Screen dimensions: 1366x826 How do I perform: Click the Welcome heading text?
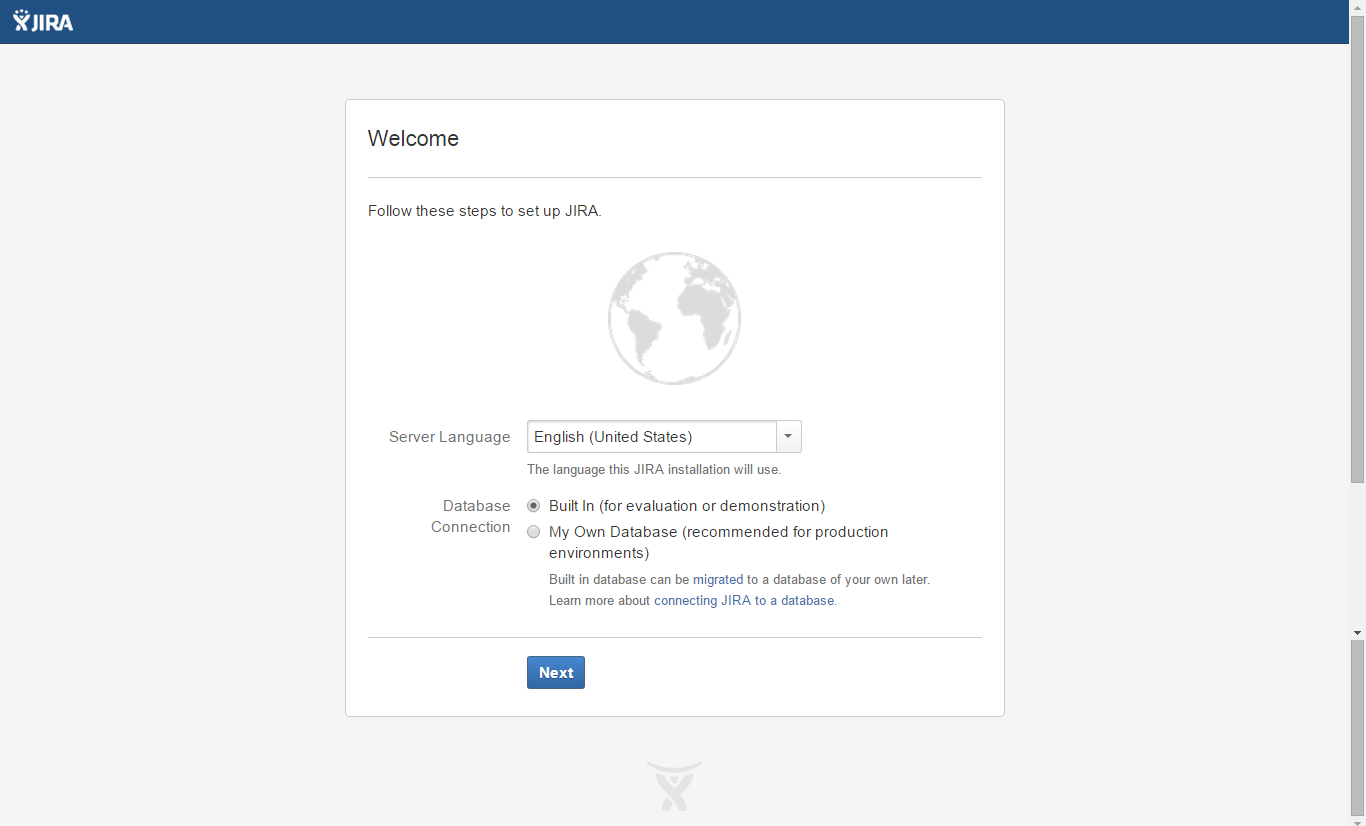click(x=413, y=139)
